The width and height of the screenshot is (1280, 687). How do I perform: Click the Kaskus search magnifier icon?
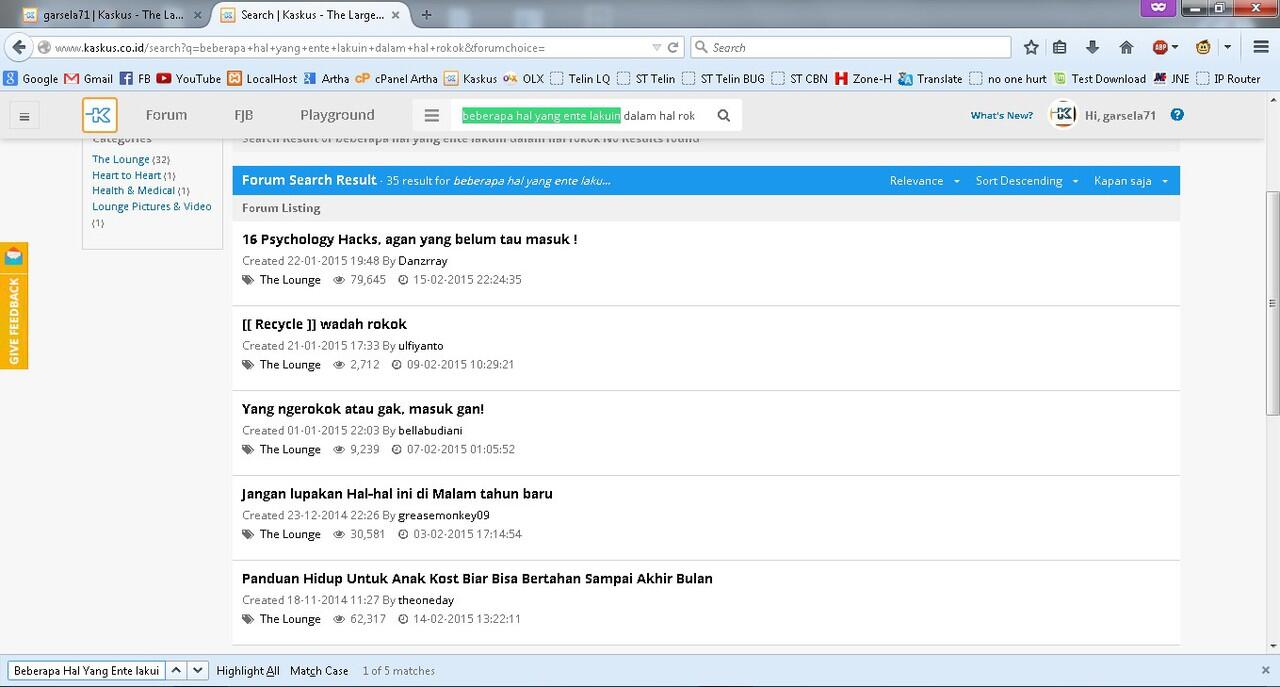pyautogui.click(x=724, y=115)
